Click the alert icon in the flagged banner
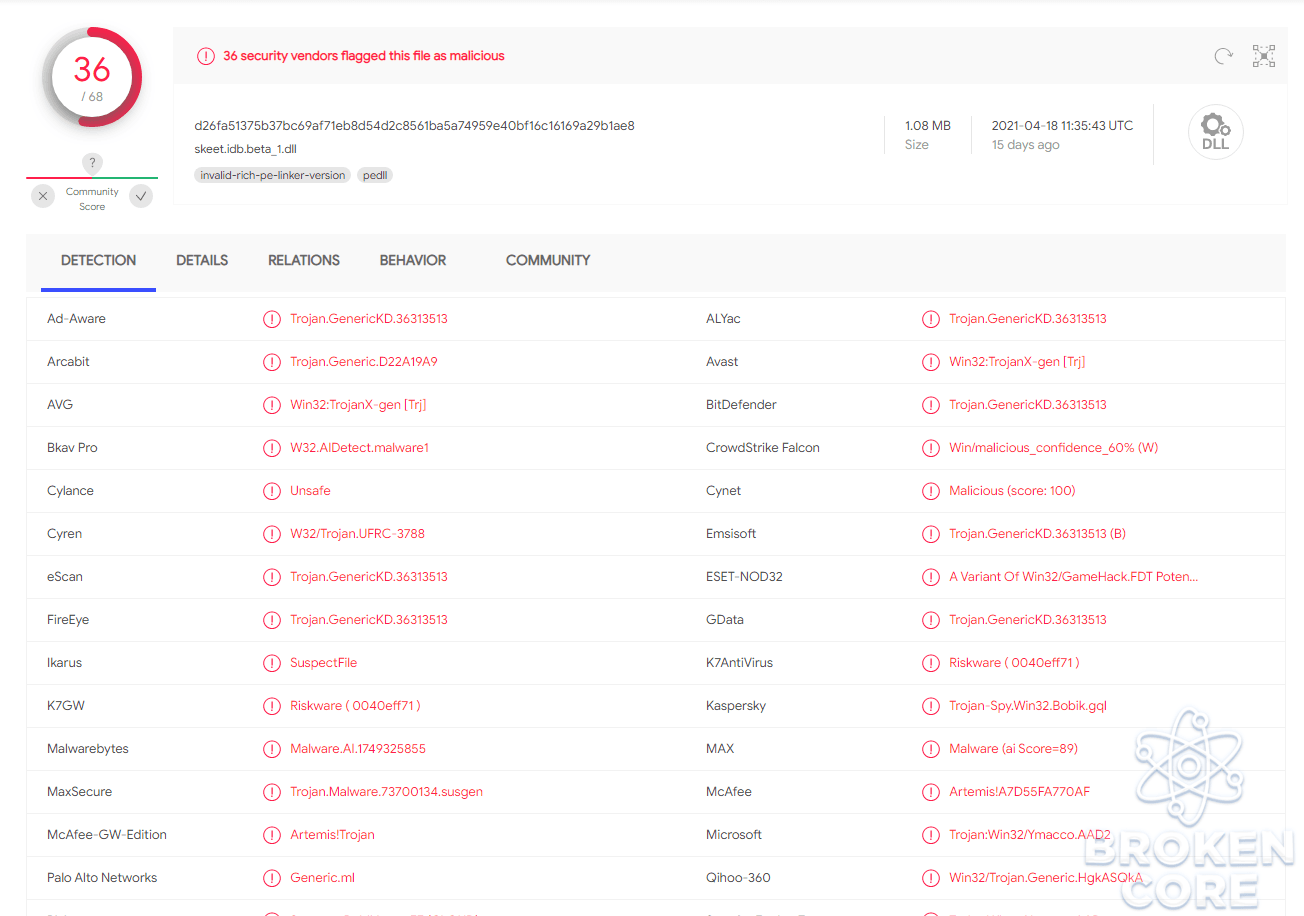 205,56
